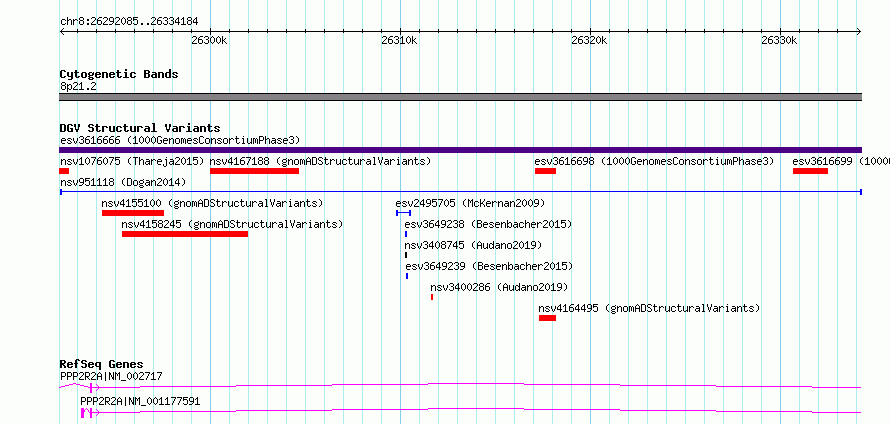Click the 26330k ruler tick label
Viewport: 890px width, 424px height.
click(780, 40)
